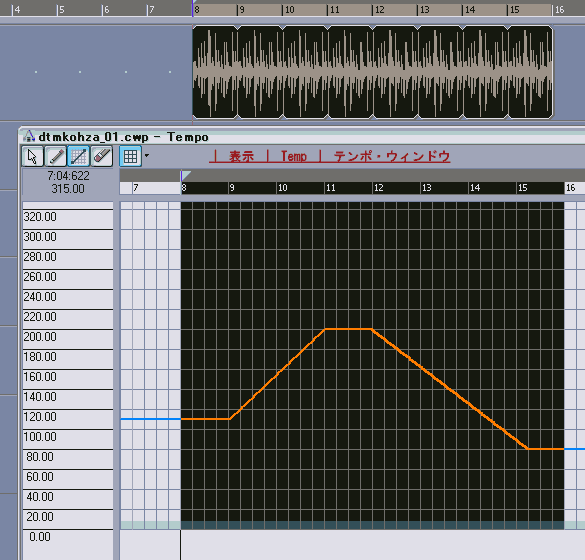585x560 pixels.
Task: Click the playhead marker at measure 8
Action: pyautogui.click(x=186, y=175)
